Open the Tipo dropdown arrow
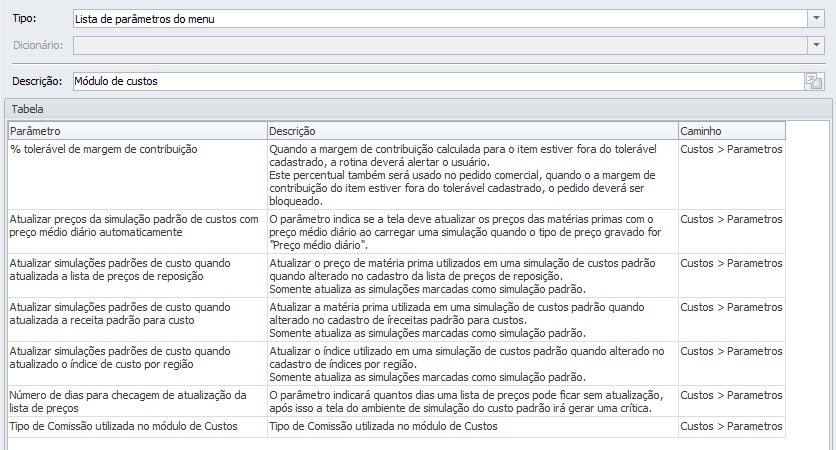The width and height of the screenshot is (836, 450). point(816,19)
